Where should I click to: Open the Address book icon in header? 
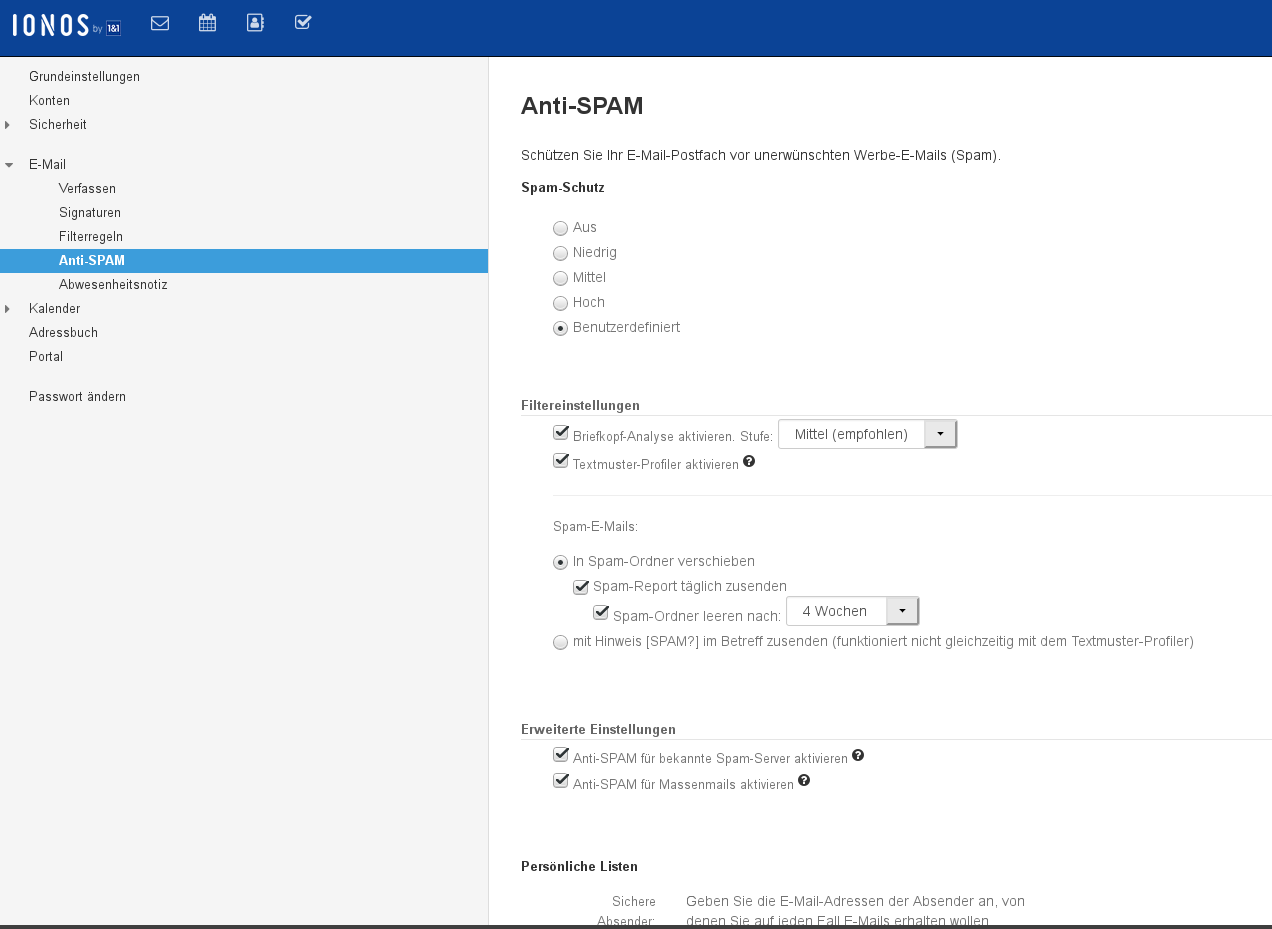(x=255, y=23)
